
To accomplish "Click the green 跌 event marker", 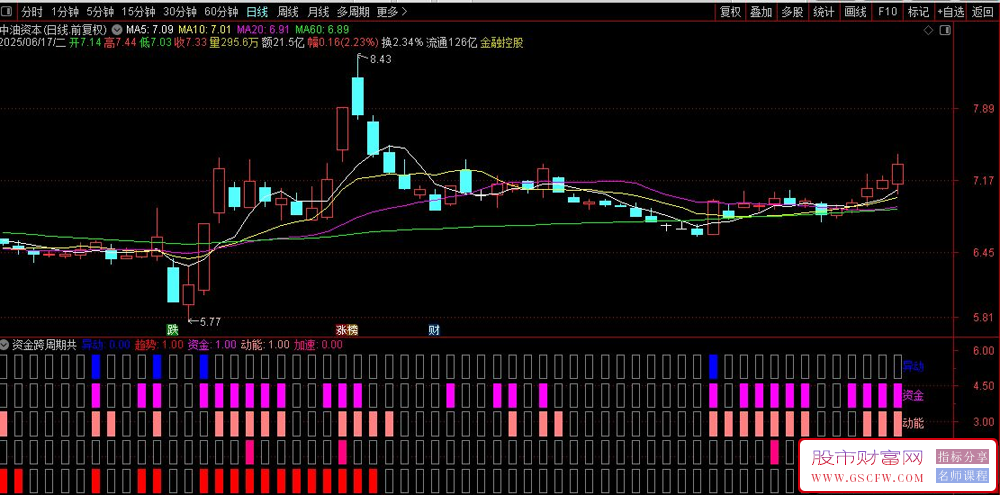I will (x=172, y=330).
